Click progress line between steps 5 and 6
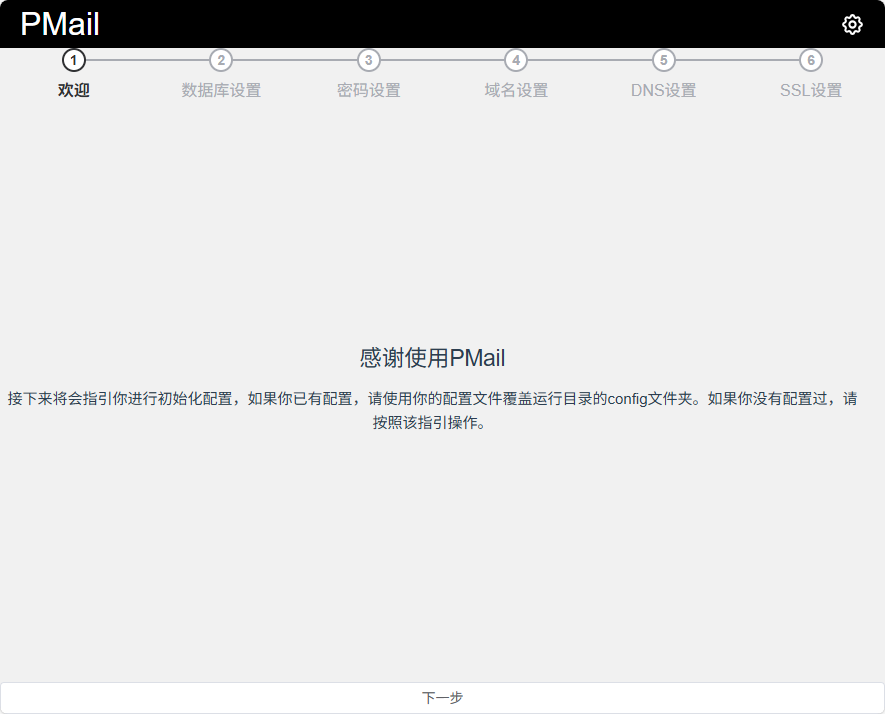The image size is (885, 714). [737, 60]
